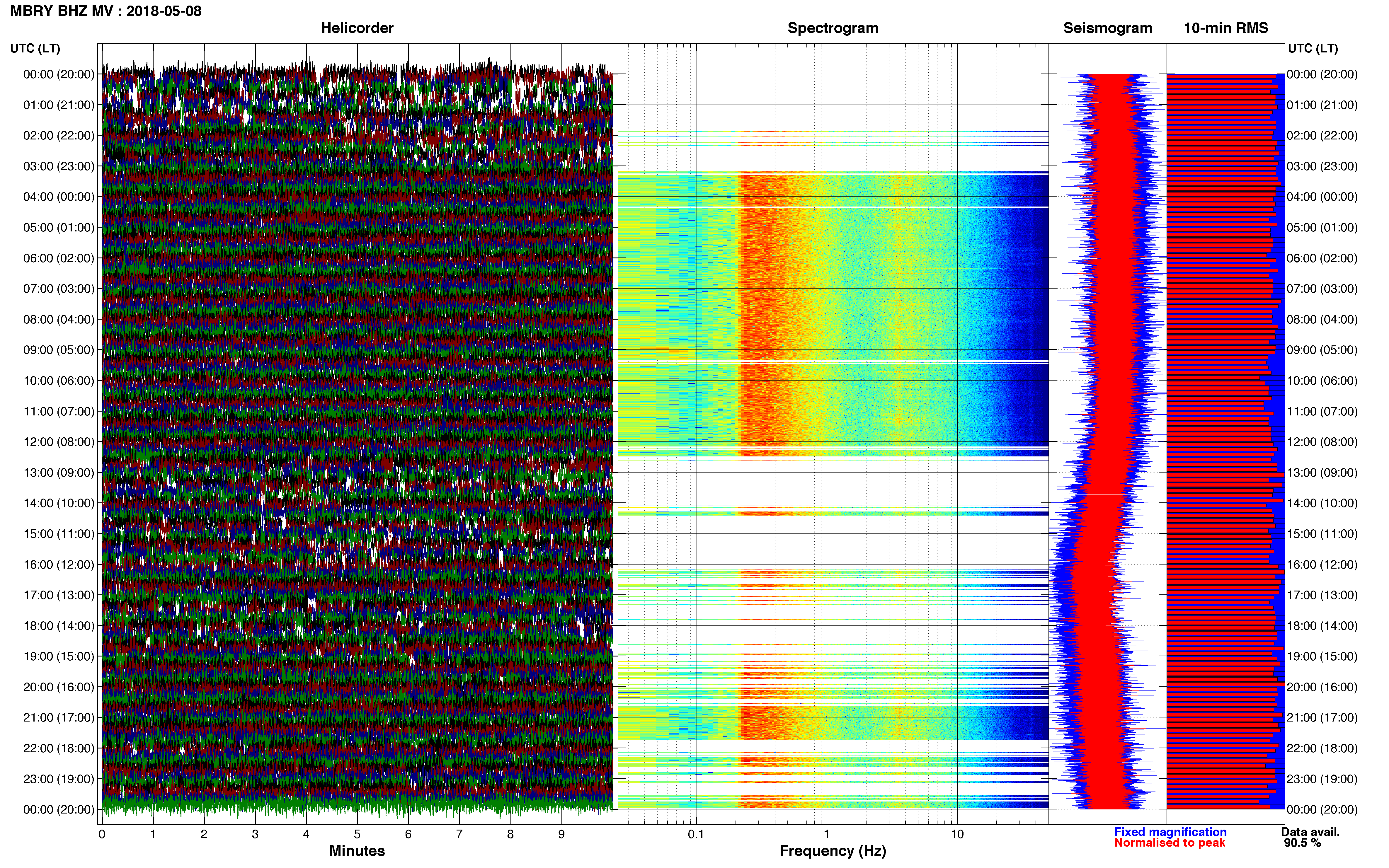Viewport: 1389px width, 868px height.
Task: Click left time label '20:00 (16:00)'
Action: (59, 687)
